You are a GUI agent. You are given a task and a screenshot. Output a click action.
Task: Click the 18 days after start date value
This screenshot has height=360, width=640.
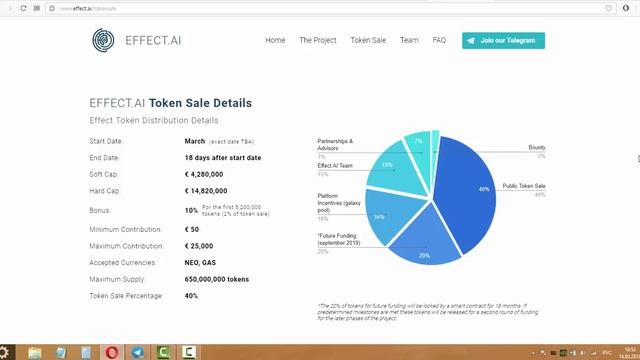pyautogui.click(x=223, y=158)
